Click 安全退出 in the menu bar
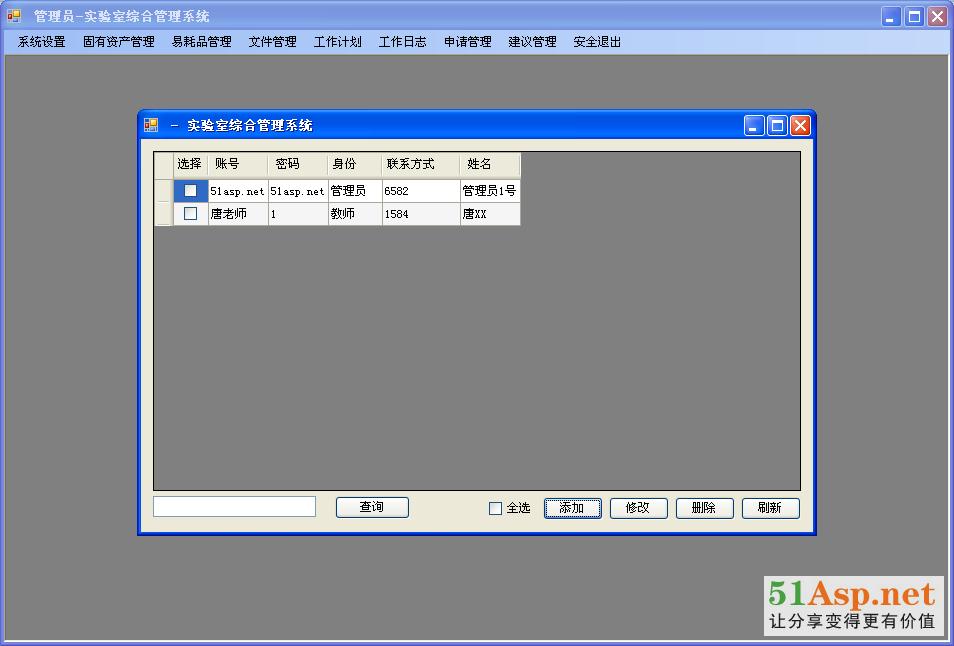The width and height of the screenshot is (954, 646). (x=597, y=42)
